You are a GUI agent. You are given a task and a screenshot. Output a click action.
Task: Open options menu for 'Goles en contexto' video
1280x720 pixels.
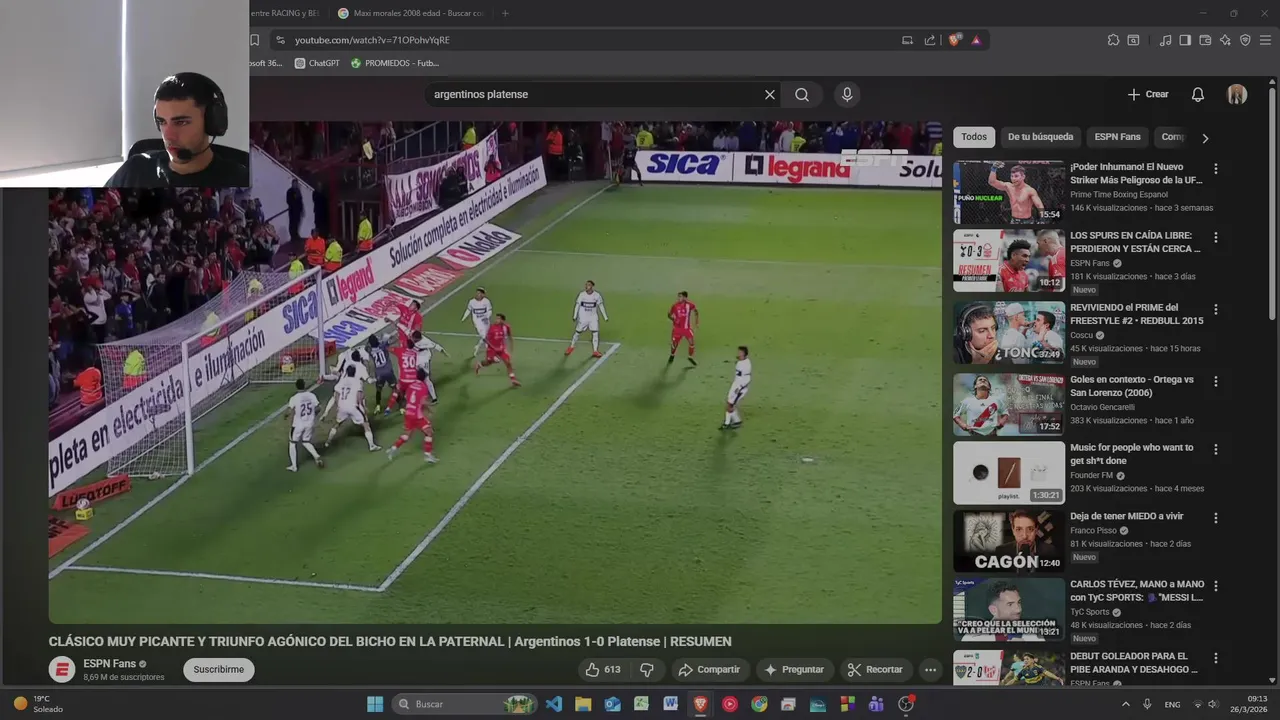tap(1216, 382)
